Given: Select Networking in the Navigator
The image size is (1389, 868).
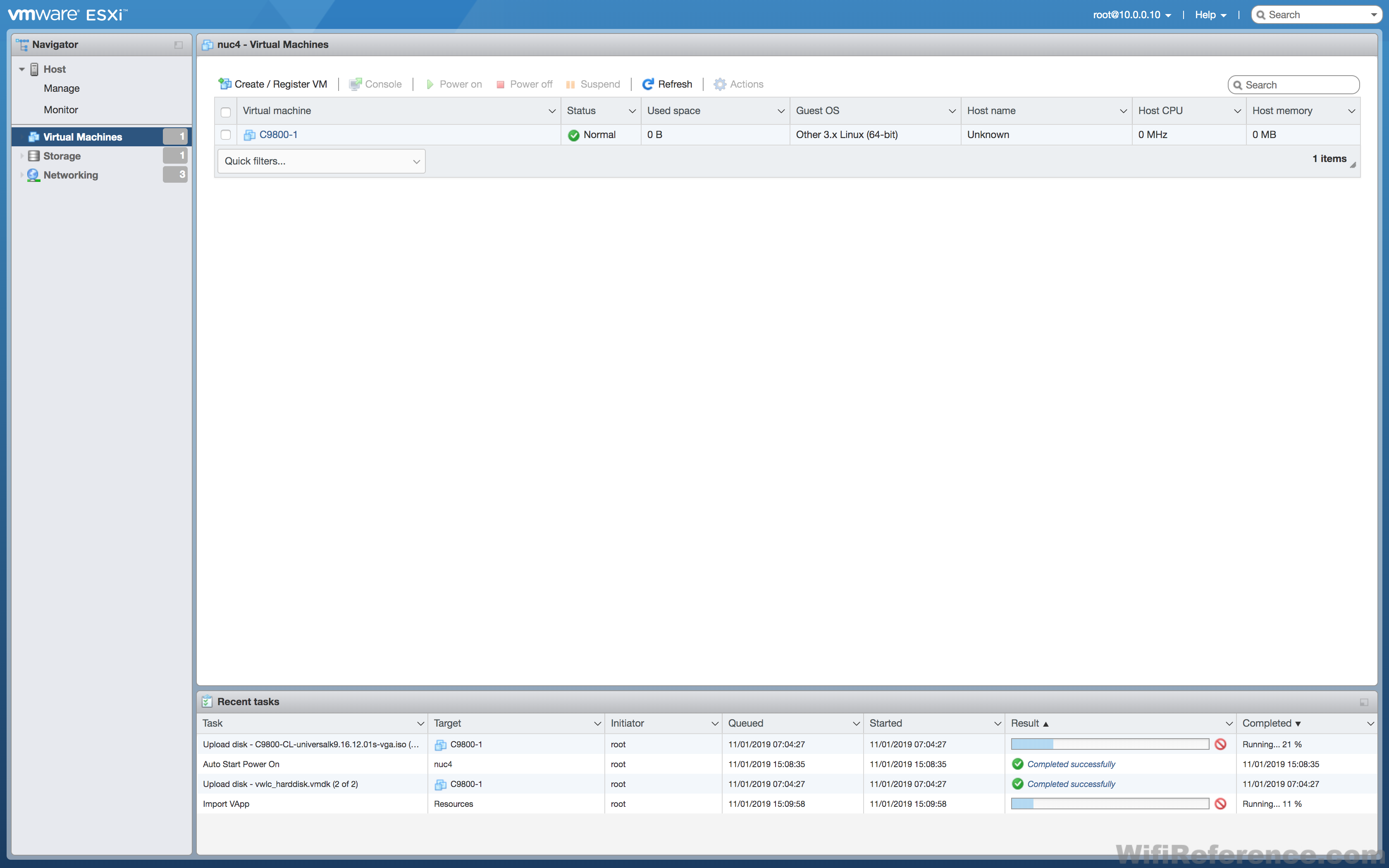Looking at the screenshot, I should [x=71, y=175].
